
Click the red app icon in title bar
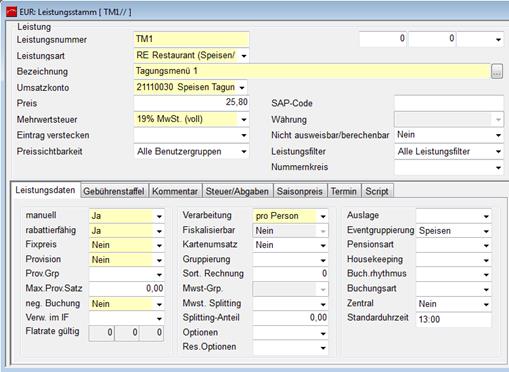pos(11,12)
